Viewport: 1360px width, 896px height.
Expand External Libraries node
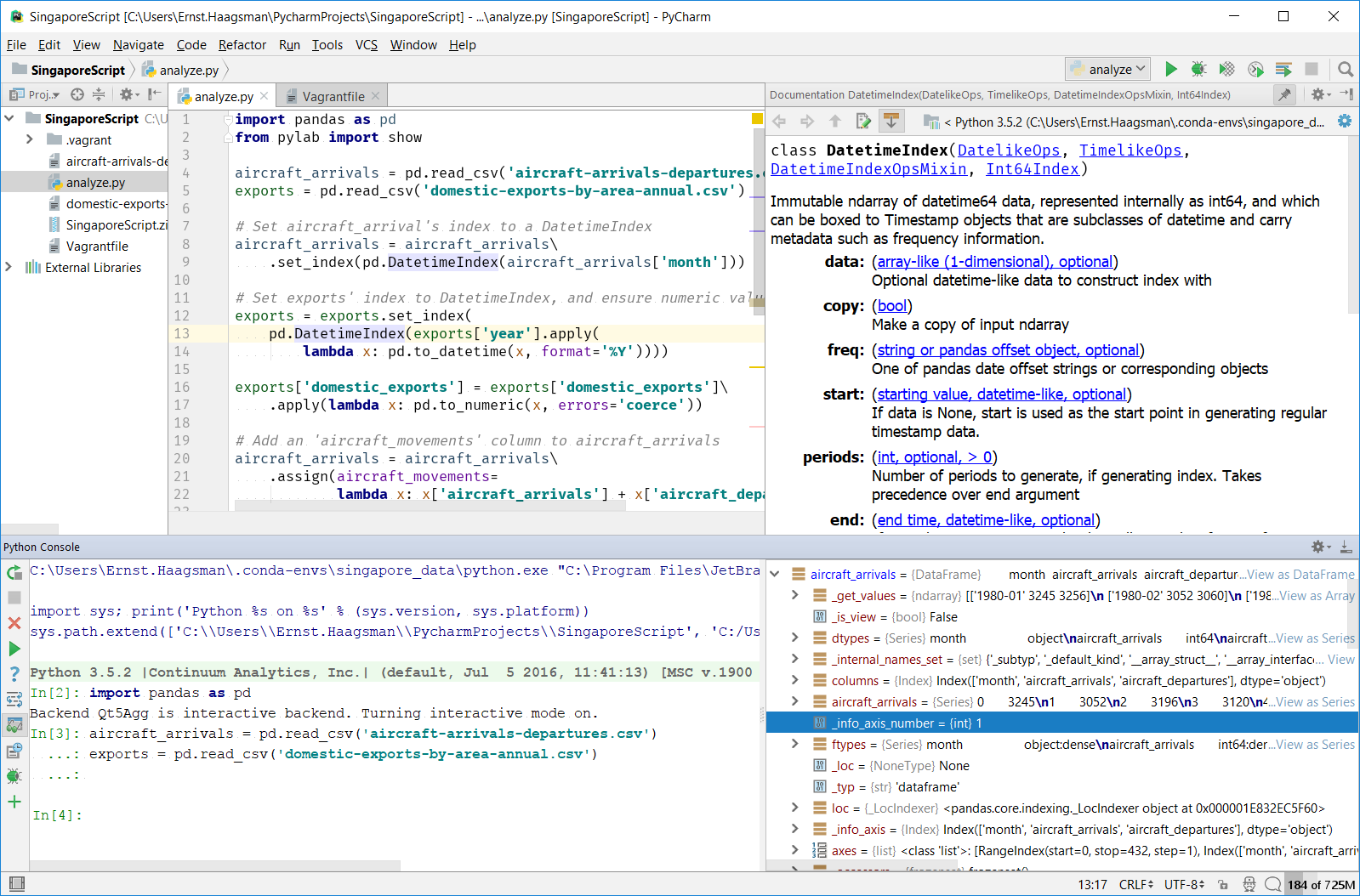pyautogui.click(x=9, y=267)
